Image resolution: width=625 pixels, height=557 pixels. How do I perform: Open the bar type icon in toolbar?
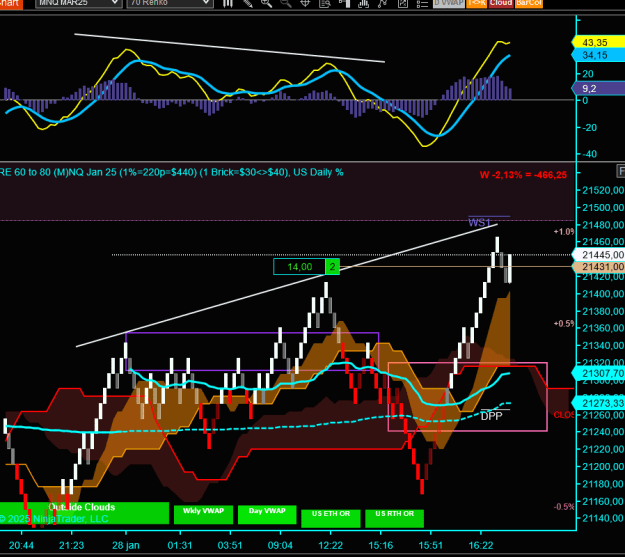click(x=228, y=3)
